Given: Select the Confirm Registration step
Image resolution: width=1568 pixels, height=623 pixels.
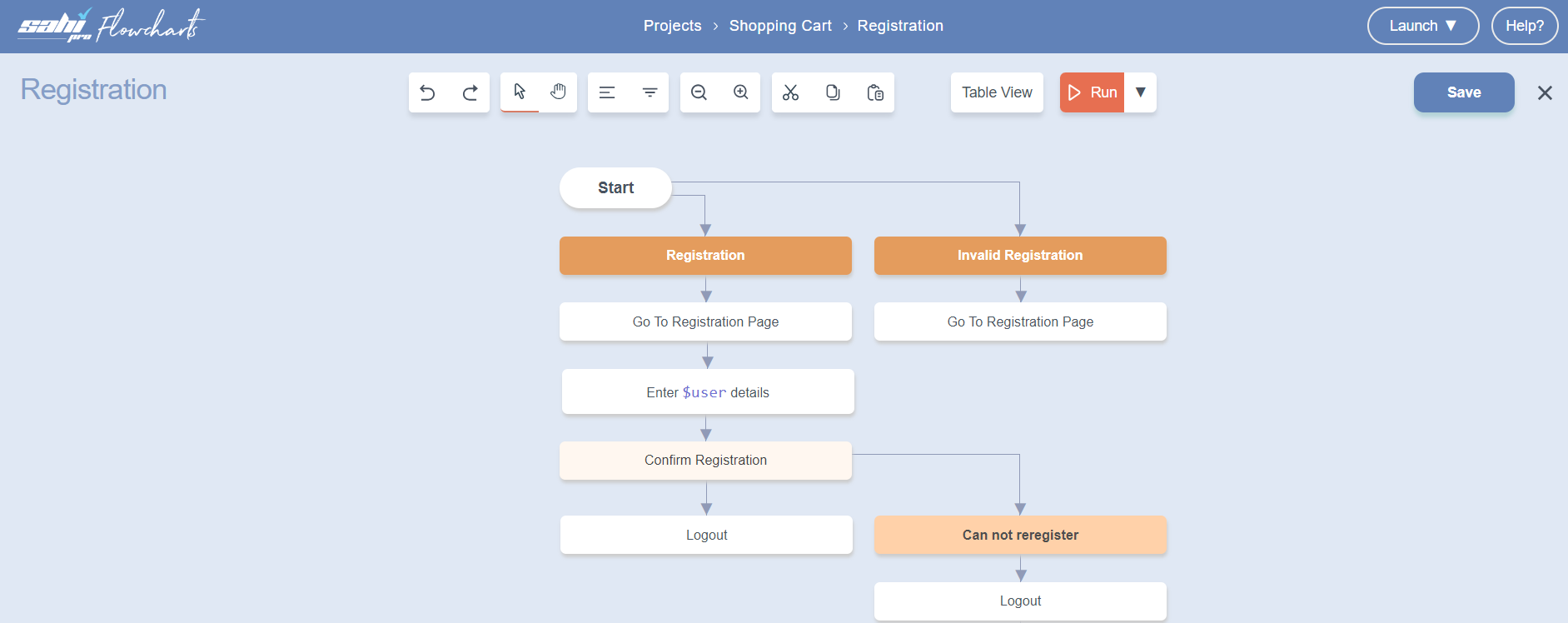Looking at the screenshot, I should coord(705,461).
